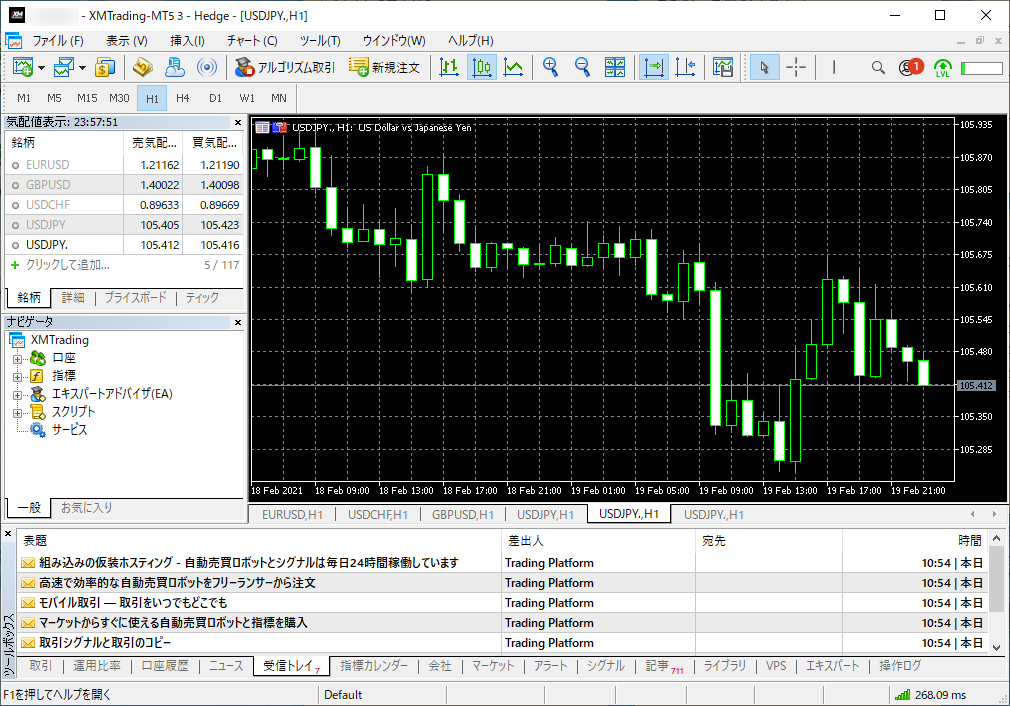Click the green progress bar in toolbar
The image size is (1010, 706).
[982, 68]
